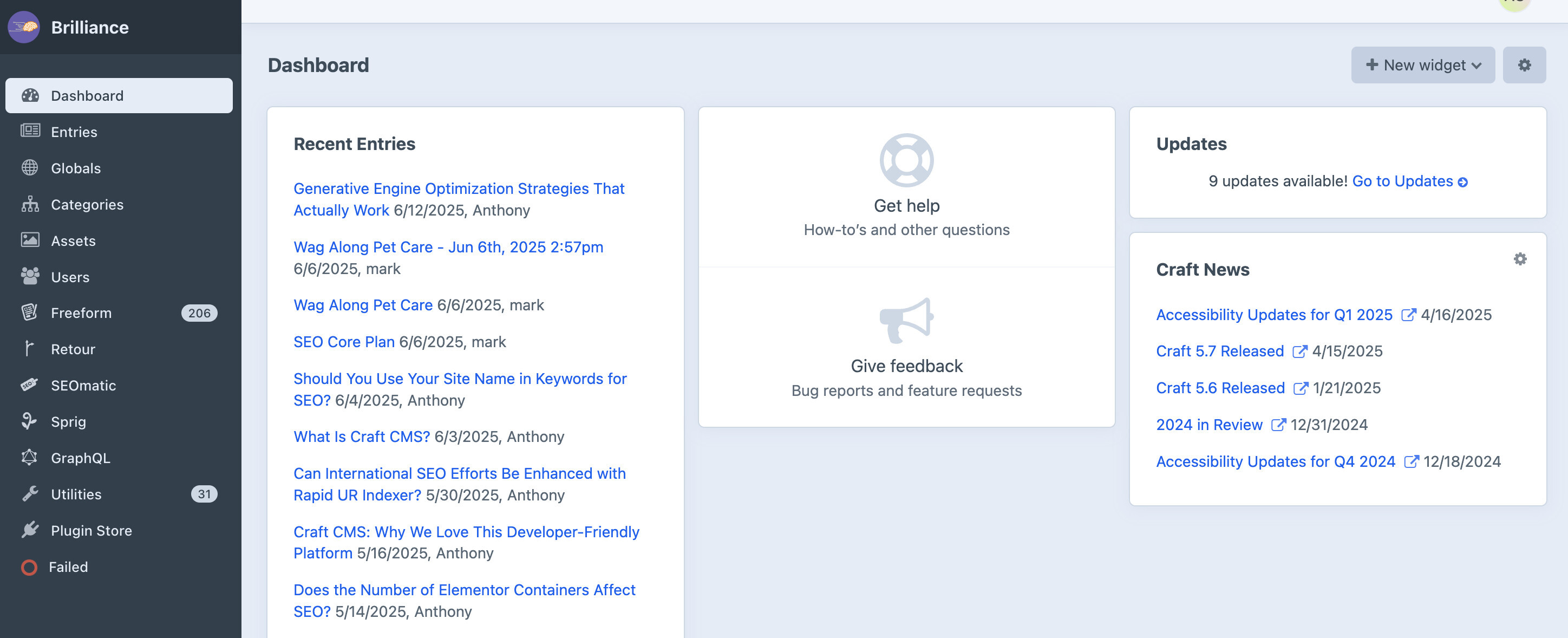Click the 206 badge beside Freeform
Image resolution: width=1568 pixels, height=638 pixels.
(199, 313)
